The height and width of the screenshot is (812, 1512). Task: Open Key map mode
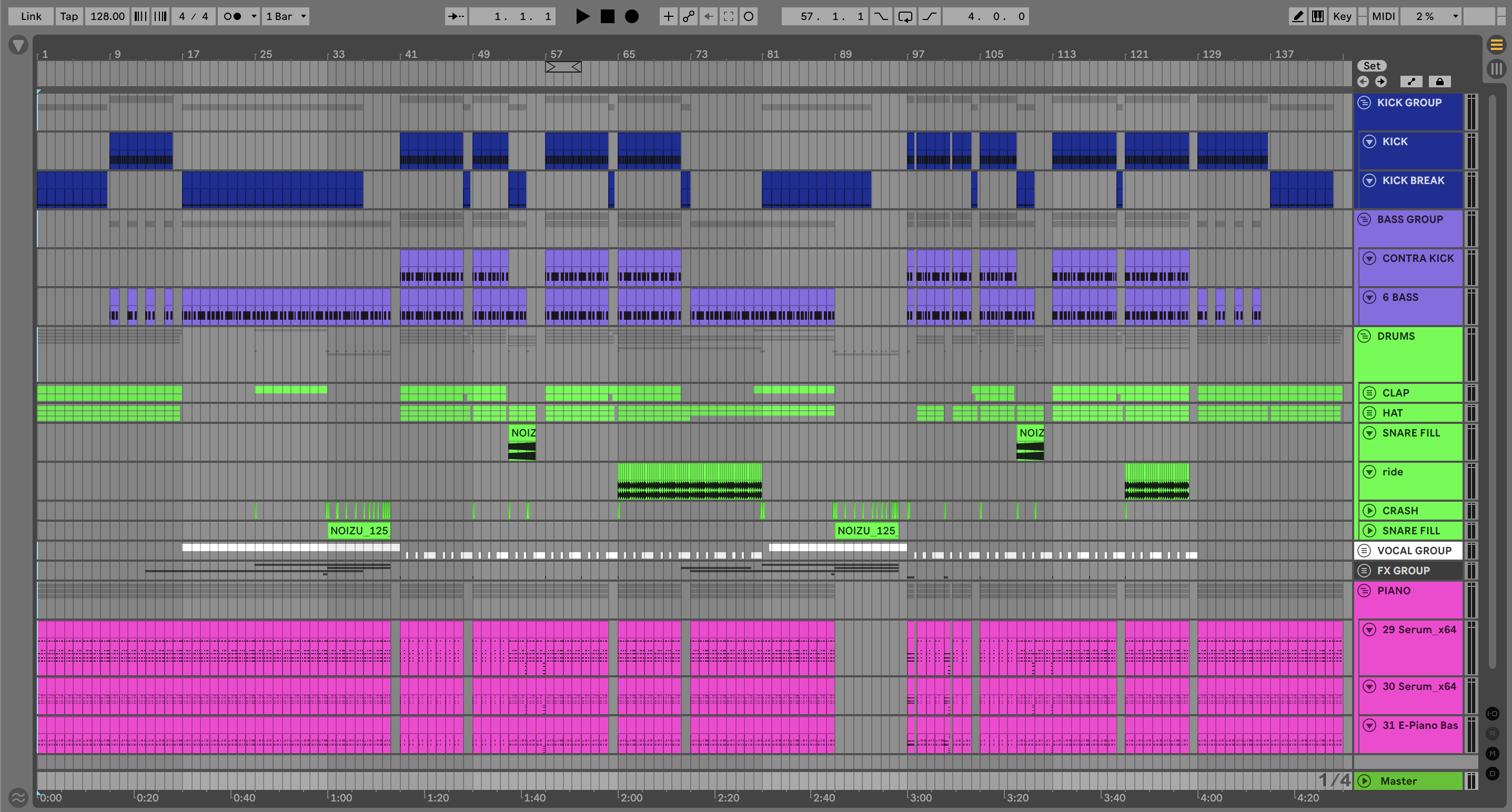point(1342,16)
